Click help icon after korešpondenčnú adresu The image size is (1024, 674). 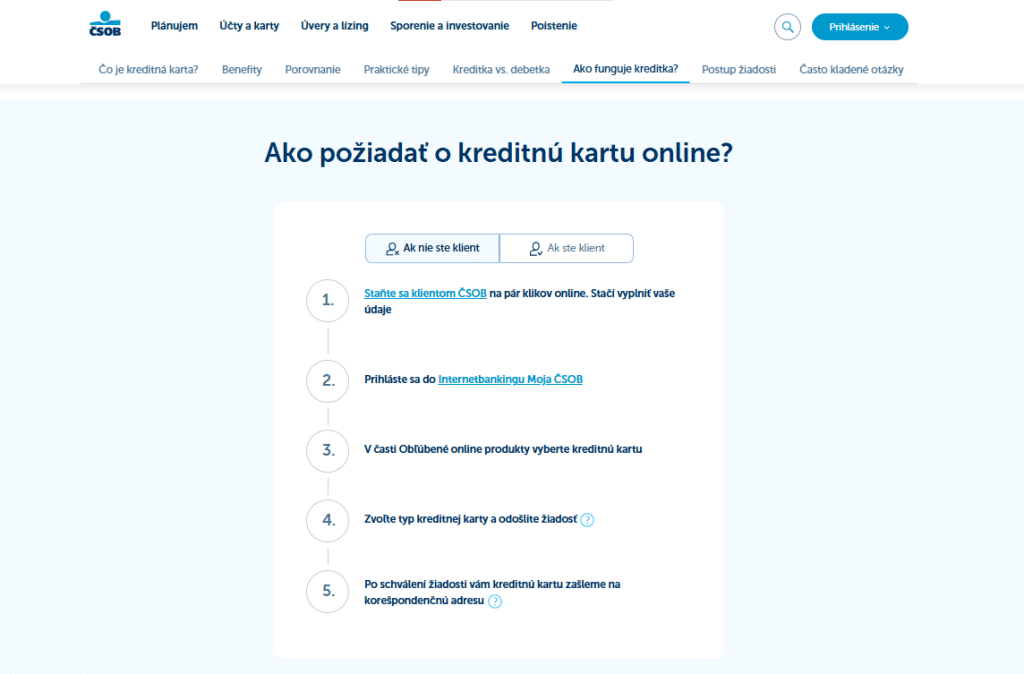click(x=494, y=601)
